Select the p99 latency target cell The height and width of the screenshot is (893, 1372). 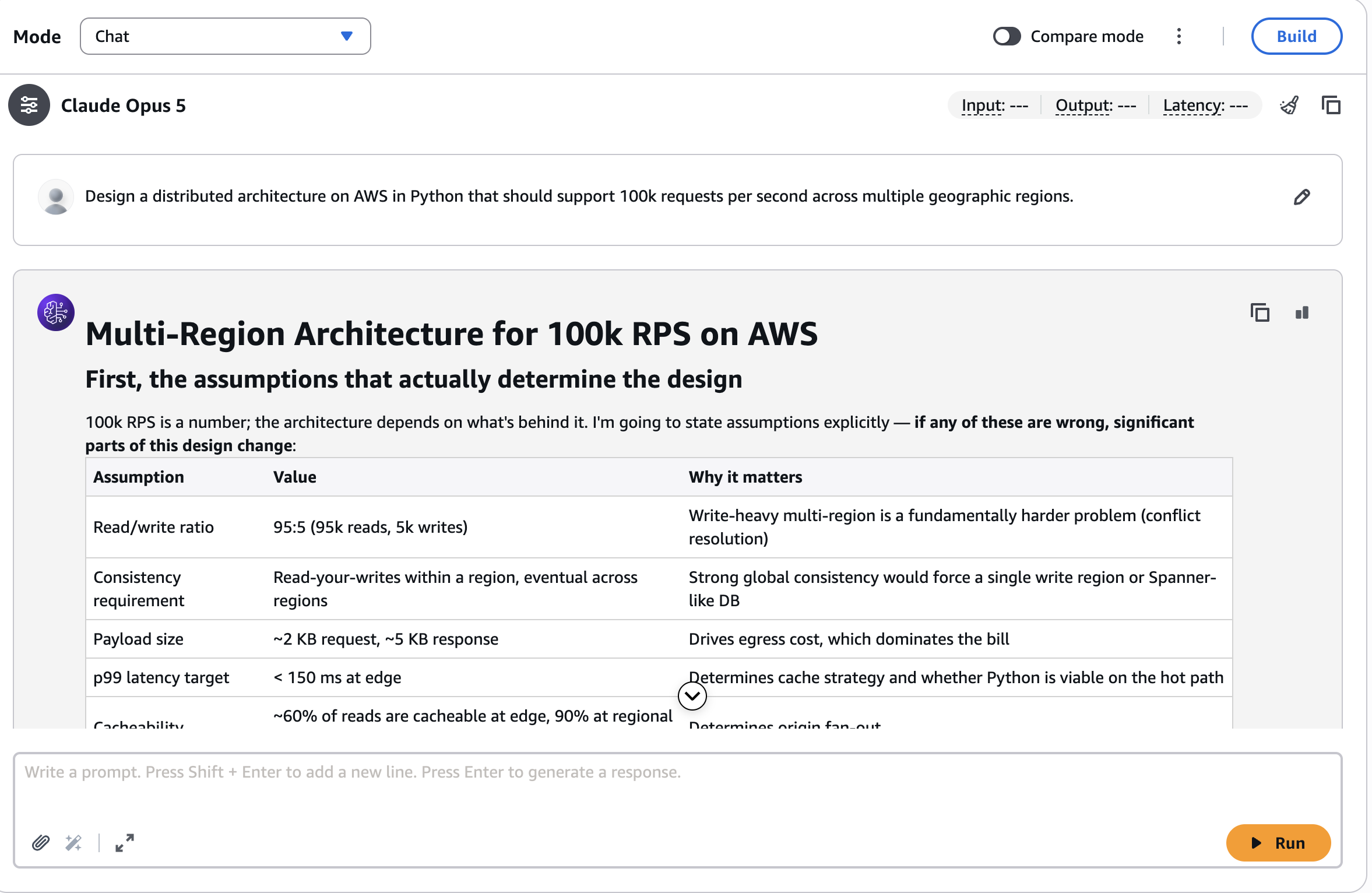click(x=176, y=677)
